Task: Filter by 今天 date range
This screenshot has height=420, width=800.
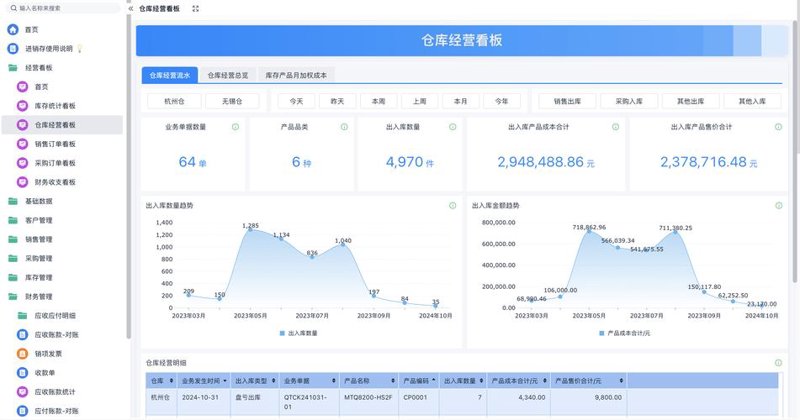Action: point(296,101)
